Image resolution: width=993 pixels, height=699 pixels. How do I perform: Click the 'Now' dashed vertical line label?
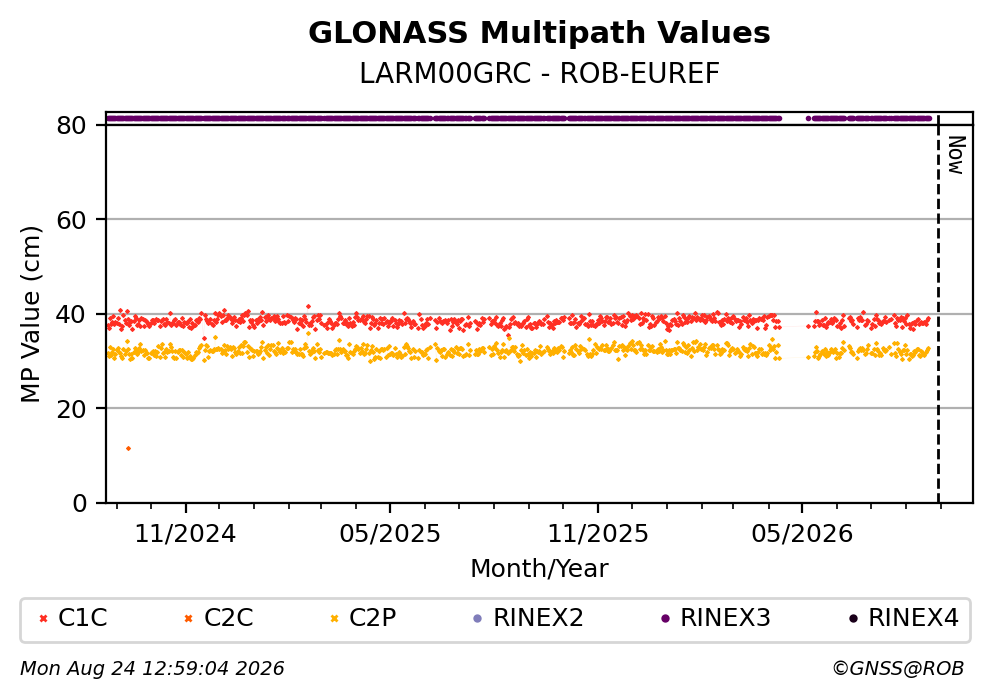coord(956,155)
